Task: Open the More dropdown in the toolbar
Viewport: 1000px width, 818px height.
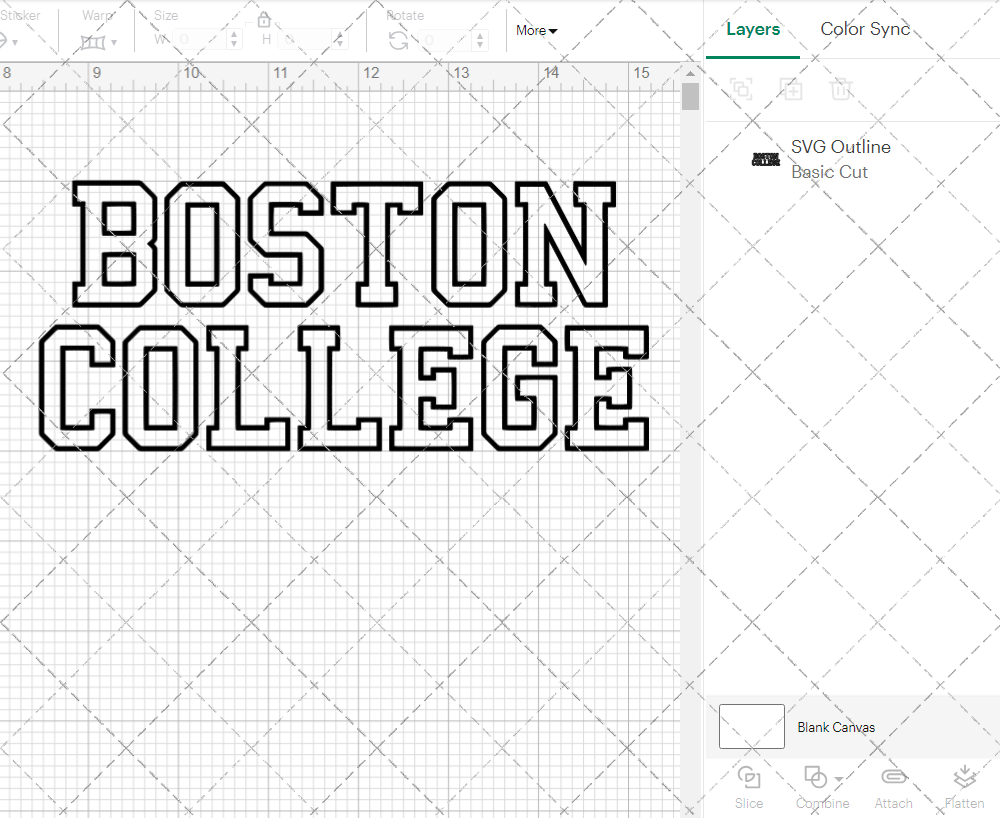Action: (536, 31)
